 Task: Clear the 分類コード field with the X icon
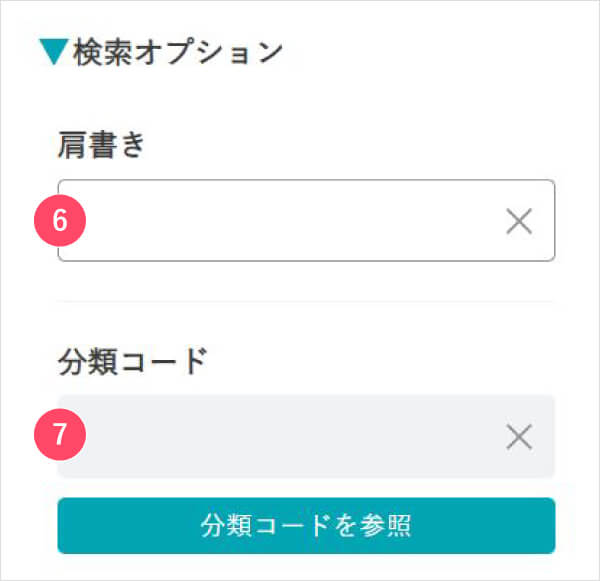tap(519, 437)
